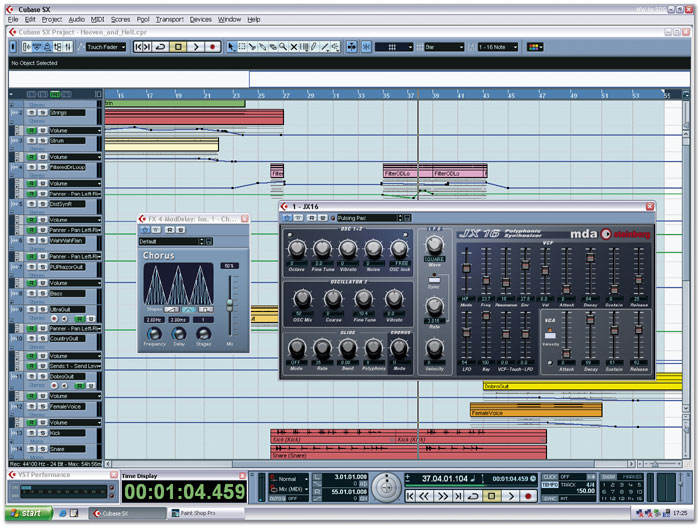
Task: Select the Glue tool in toolbar
Action: [262, 47]
